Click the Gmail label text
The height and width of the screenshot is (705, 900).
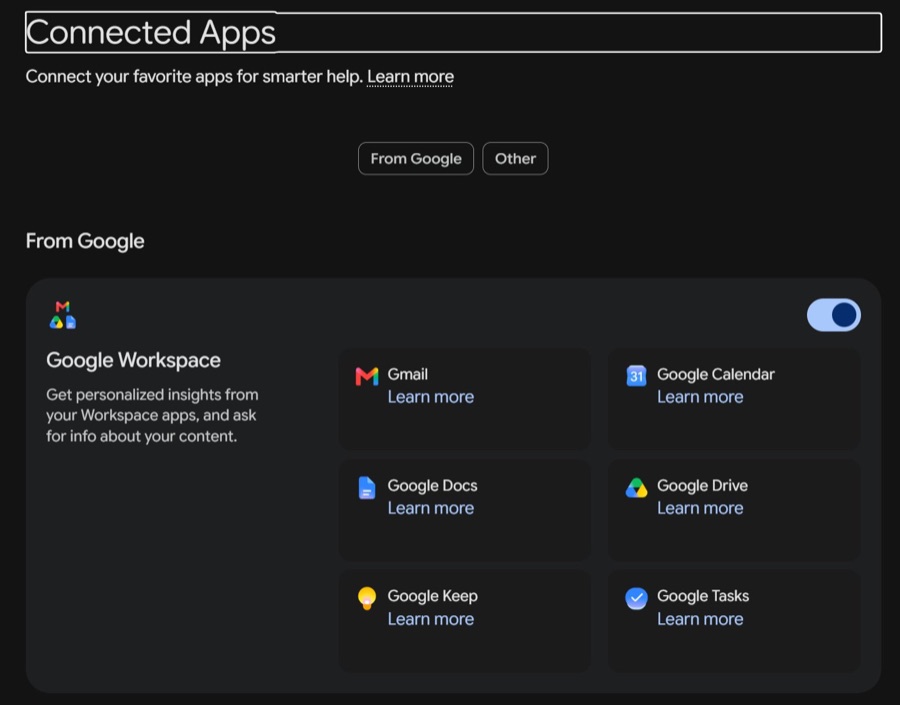pos(408,374)
